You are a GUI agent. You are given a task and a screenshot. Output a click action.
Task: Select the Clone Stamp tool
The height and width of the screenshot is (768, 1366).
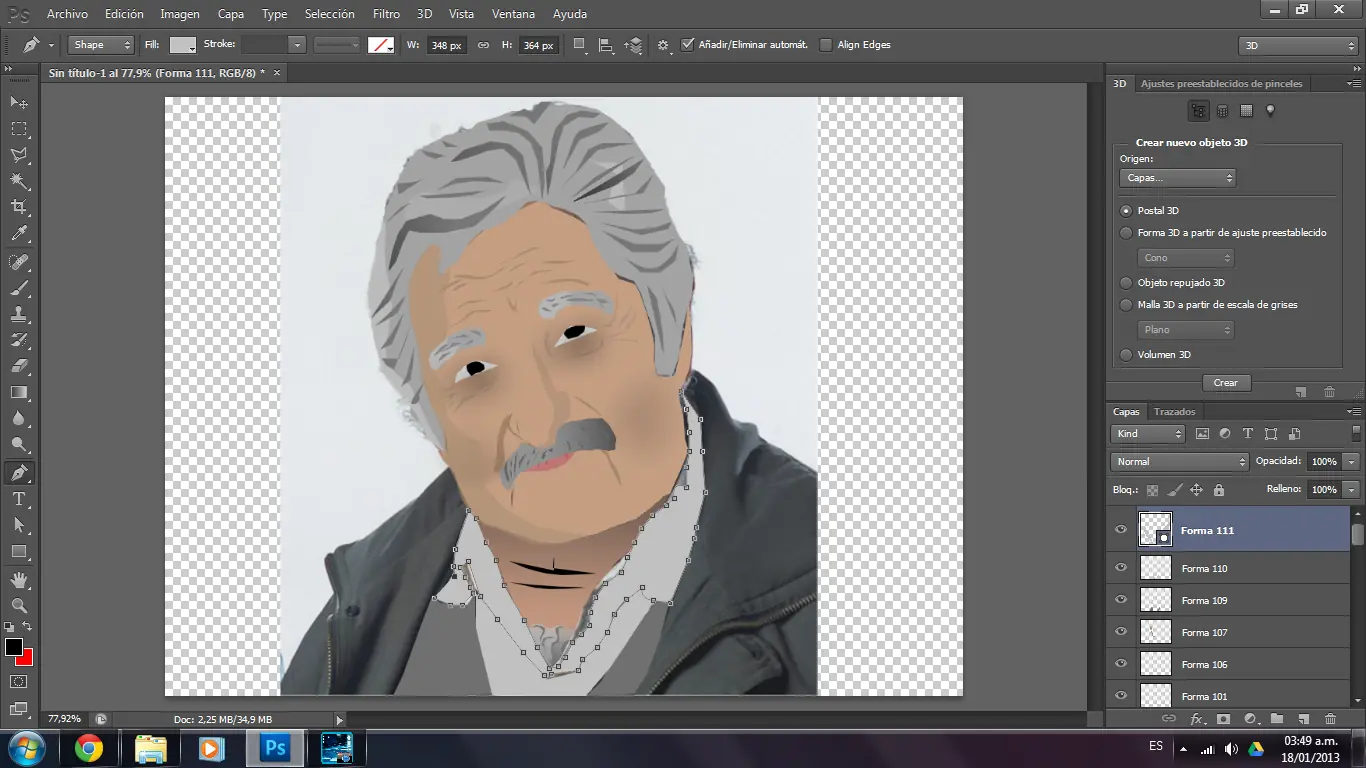(19, 314)
